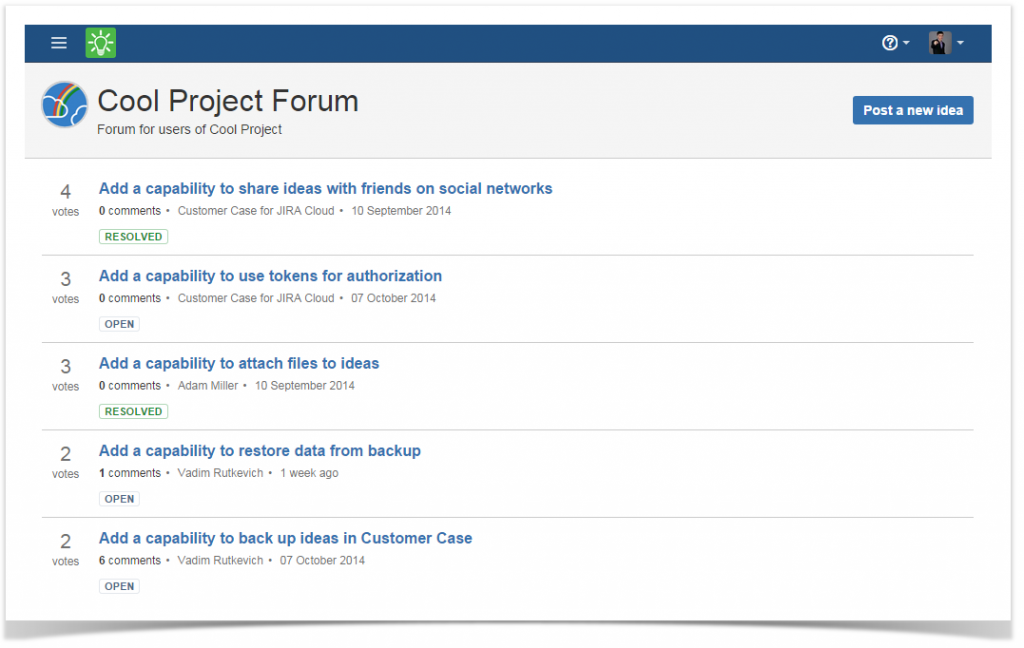Open the back up ideas in Customer Case idea

pos(285,538)
